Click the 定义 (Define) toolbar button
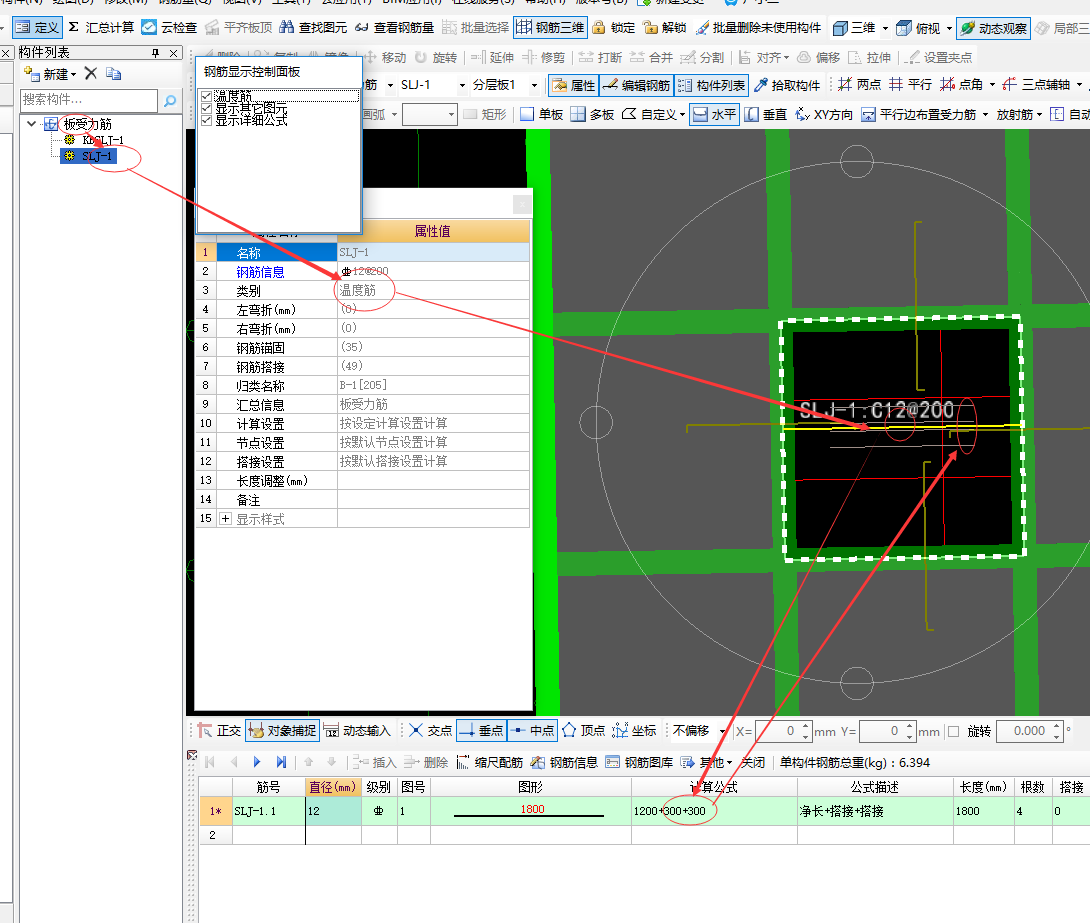 pyautogui.click(x=38, y=28)
